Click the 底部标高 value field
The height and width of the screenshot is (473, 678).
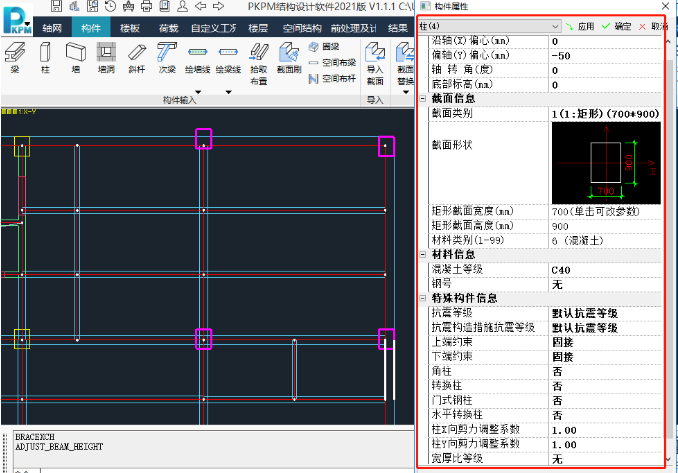tap(605, 85)
